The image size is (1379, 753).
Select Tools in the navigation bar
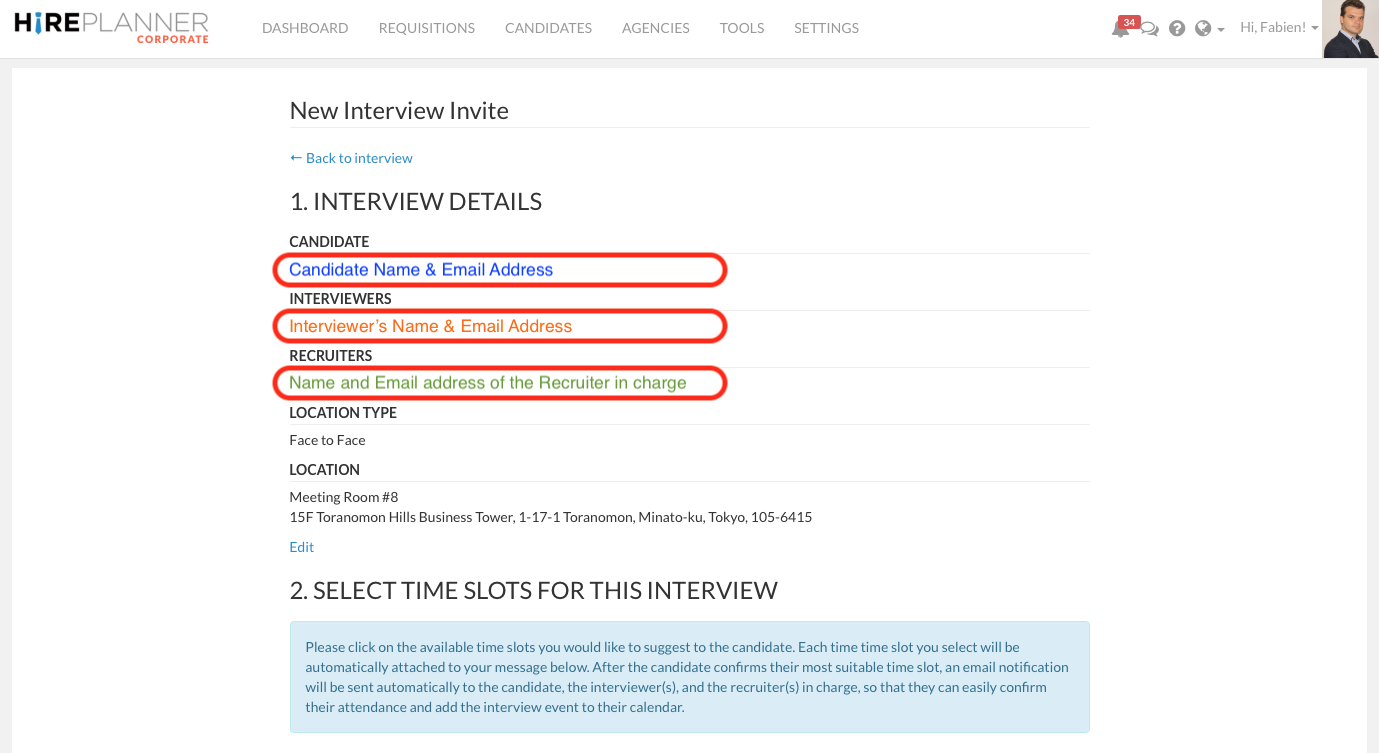pyautogui.click(x=742, y=28)
